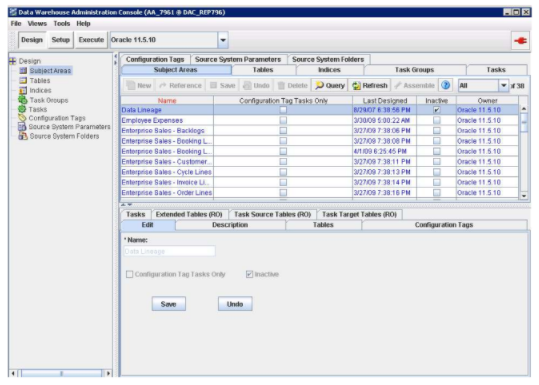Screen dimensions: 539x385
Task: Open the Tools menu
Action: tap(62, 23)
